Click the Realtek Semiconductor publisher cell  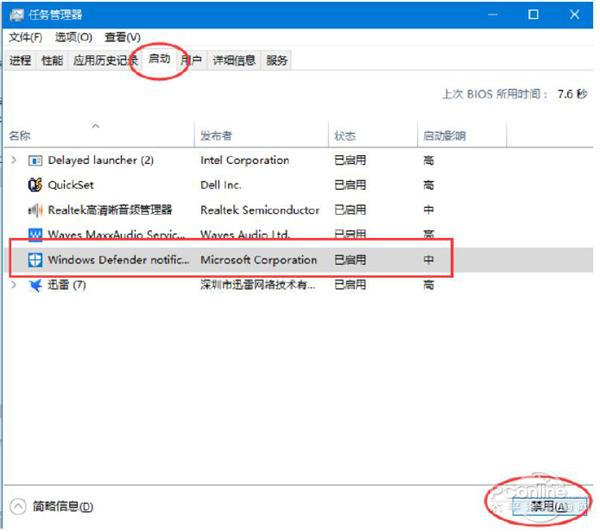click(259, 210)
